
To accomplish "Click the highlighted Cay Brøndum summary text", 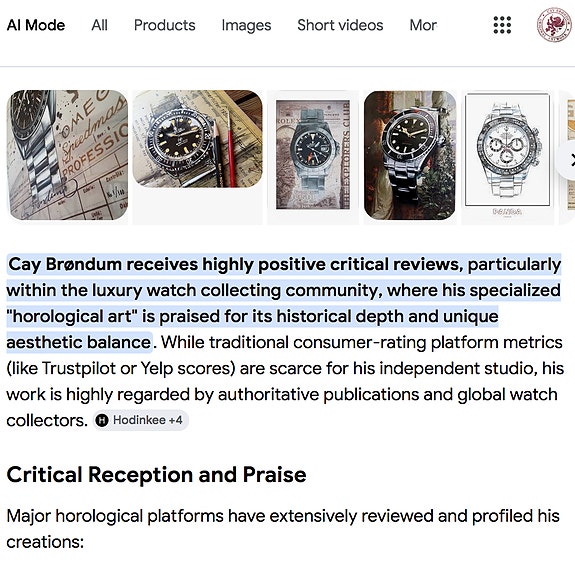I will click(x=283, y=303).
